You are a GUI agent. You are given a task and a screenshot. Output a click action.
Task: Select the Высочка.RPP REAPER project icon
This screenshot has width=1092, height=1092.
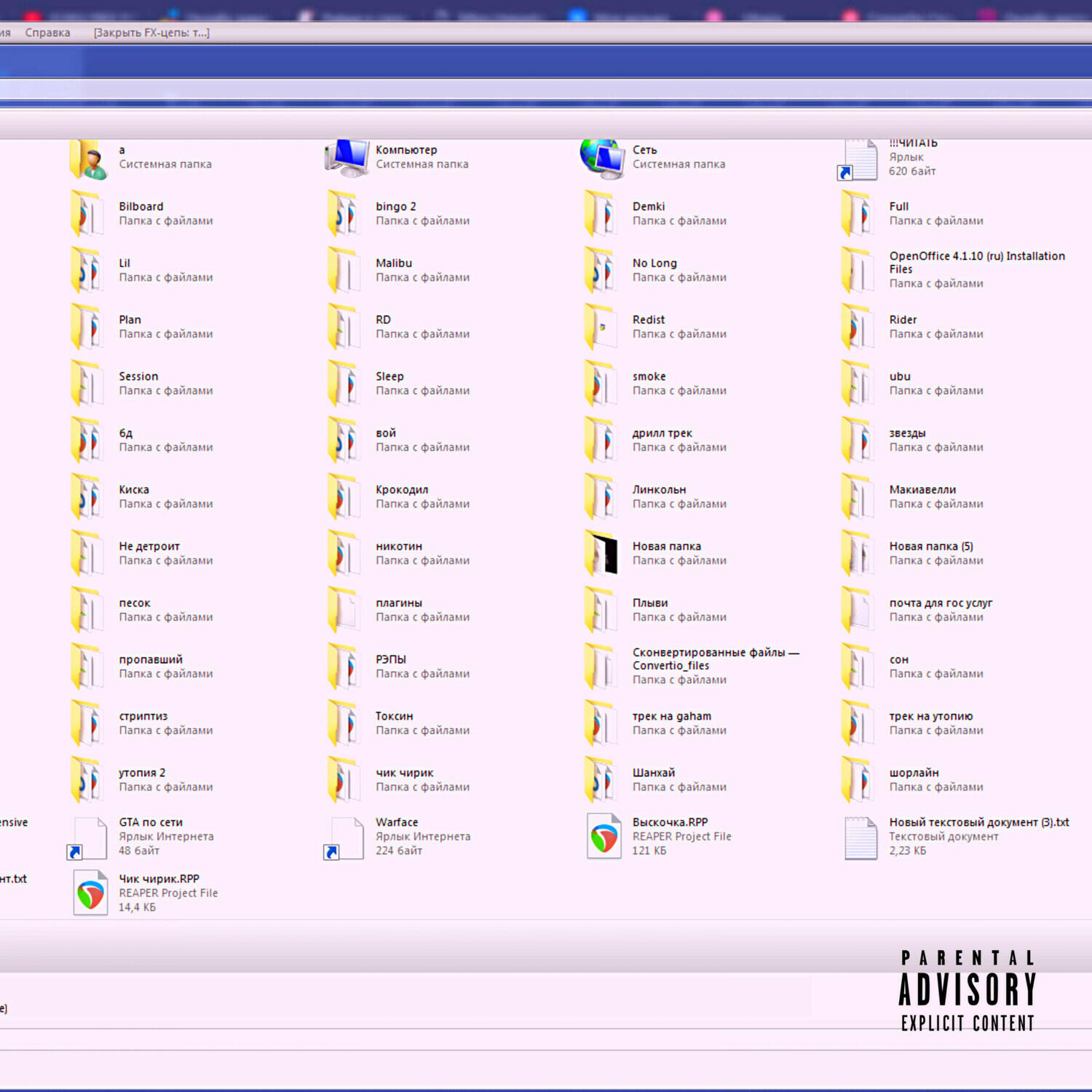point(604,836)
